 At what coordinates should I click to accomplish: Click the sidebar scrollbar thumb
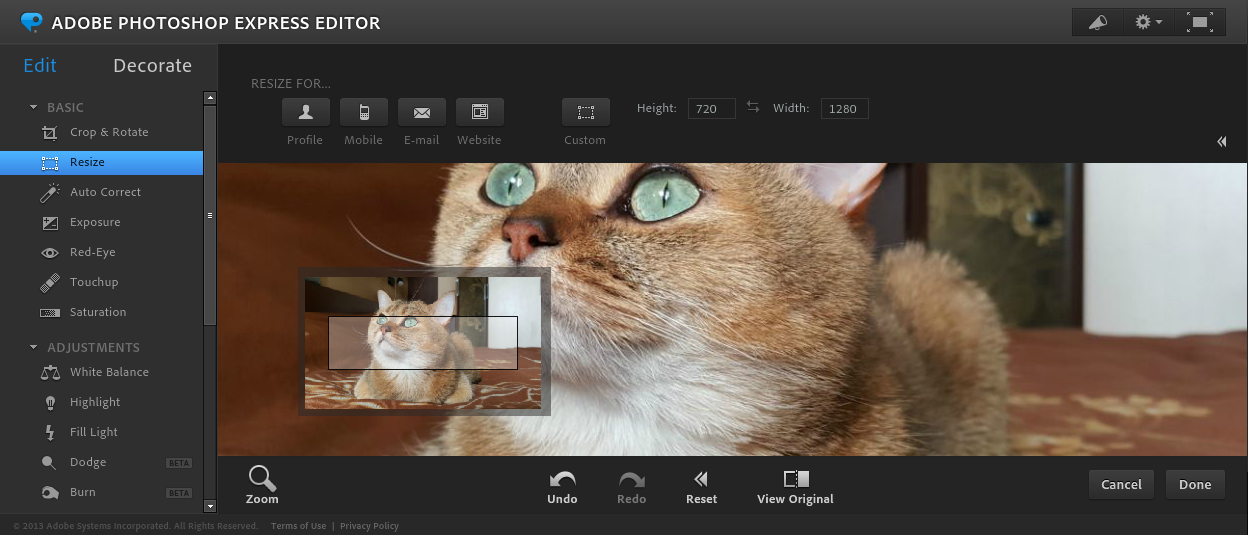pyautogui.click(x=210, y=215)
